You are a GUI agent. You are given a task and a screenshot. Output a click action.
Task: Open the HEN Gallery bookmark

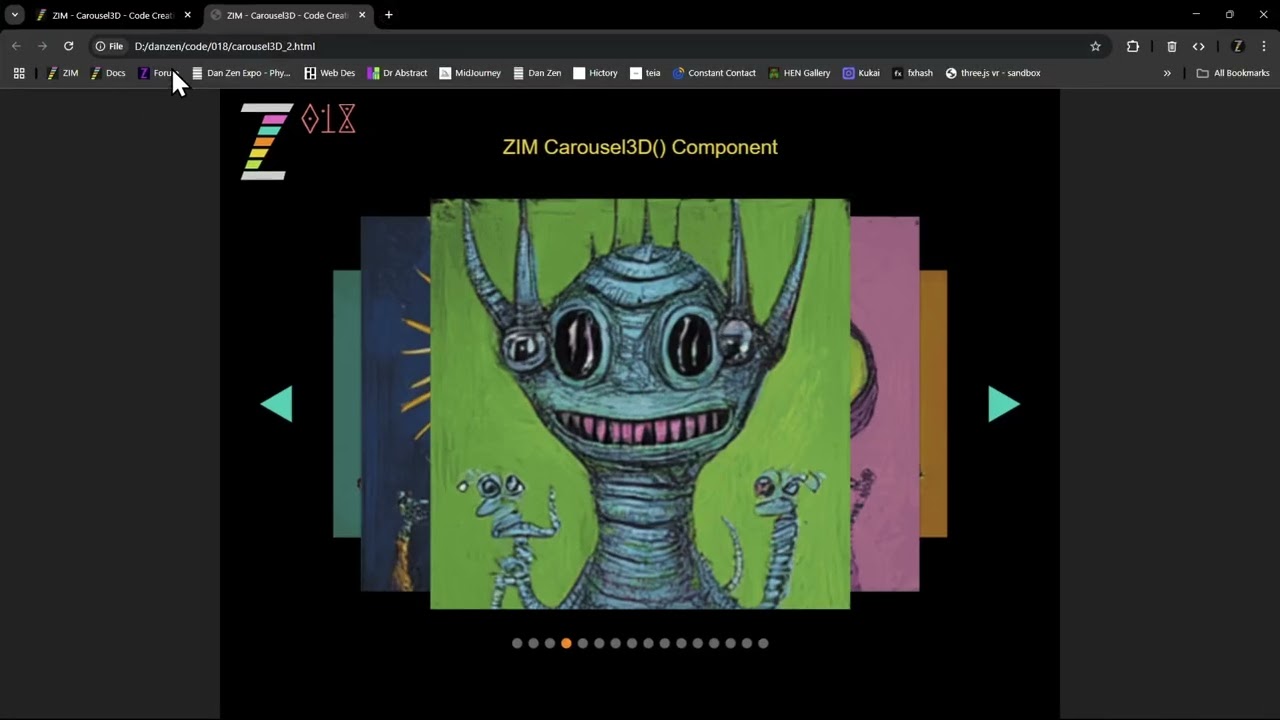point(799,73)
